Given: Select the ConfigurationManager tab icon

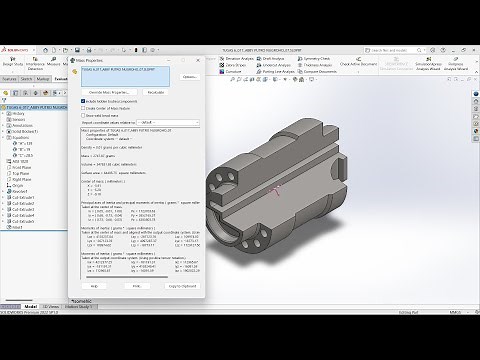Looking at the screenshot, I should (25, 93).
